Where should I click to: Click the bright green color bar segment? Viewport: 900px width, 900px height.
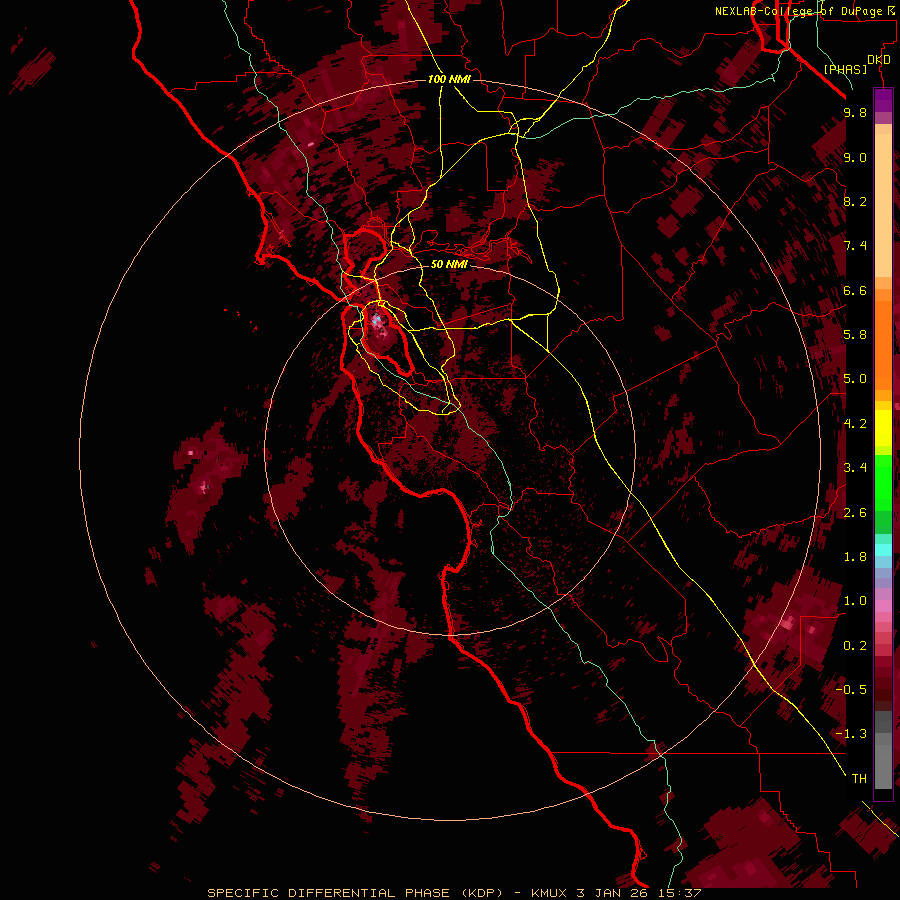pos(883,482)
